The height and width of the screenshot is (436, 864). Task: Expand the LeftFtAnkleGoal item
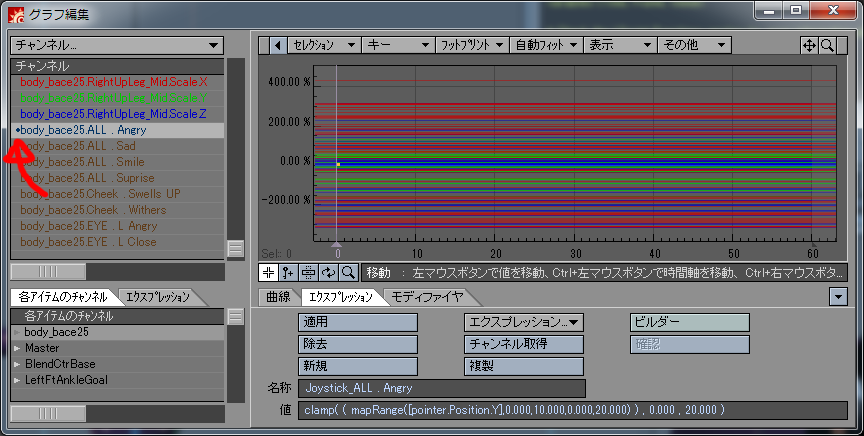(17, 380)
